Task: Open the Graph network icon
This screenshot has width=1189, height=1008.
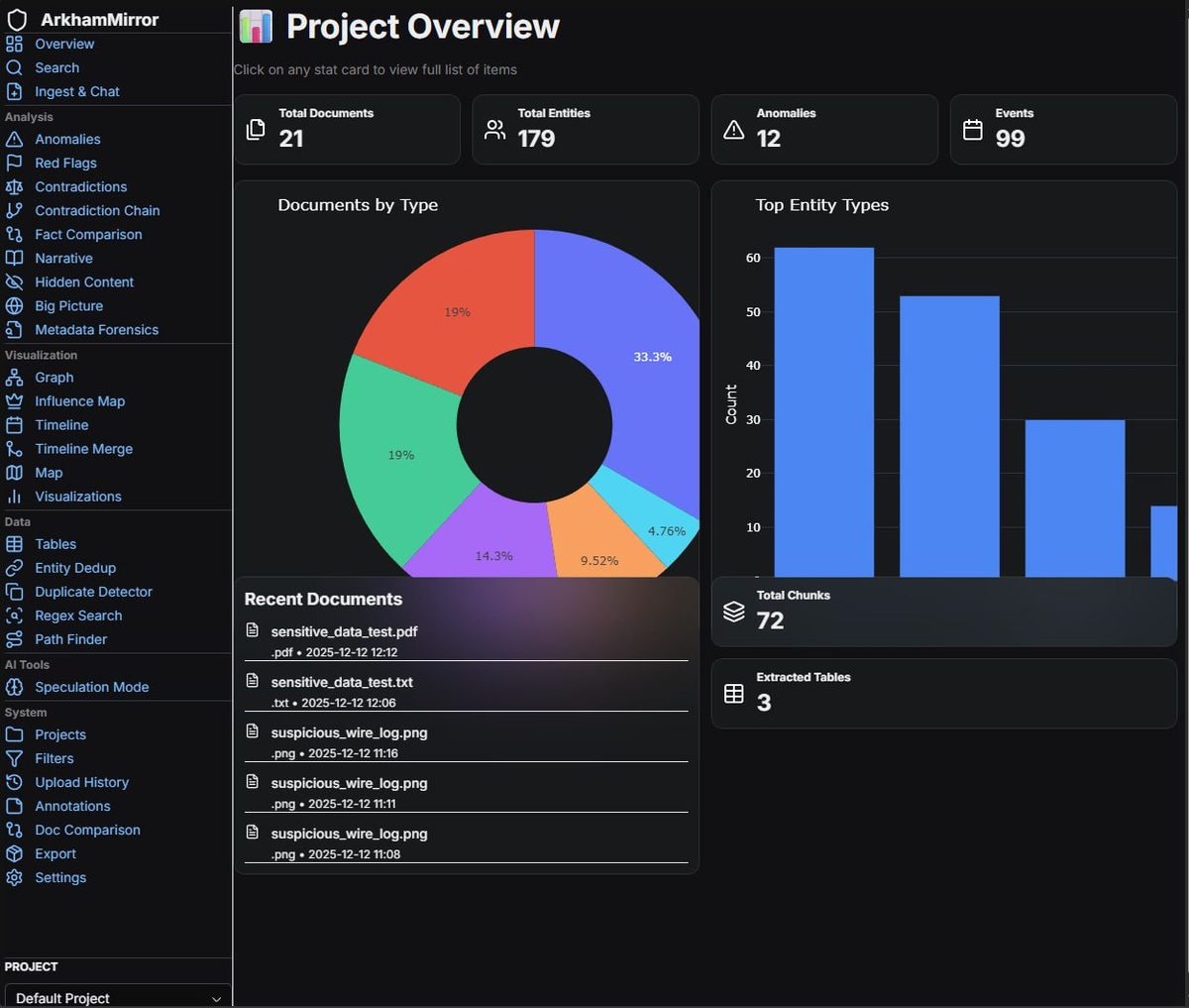Action: (x=14, y=377)
